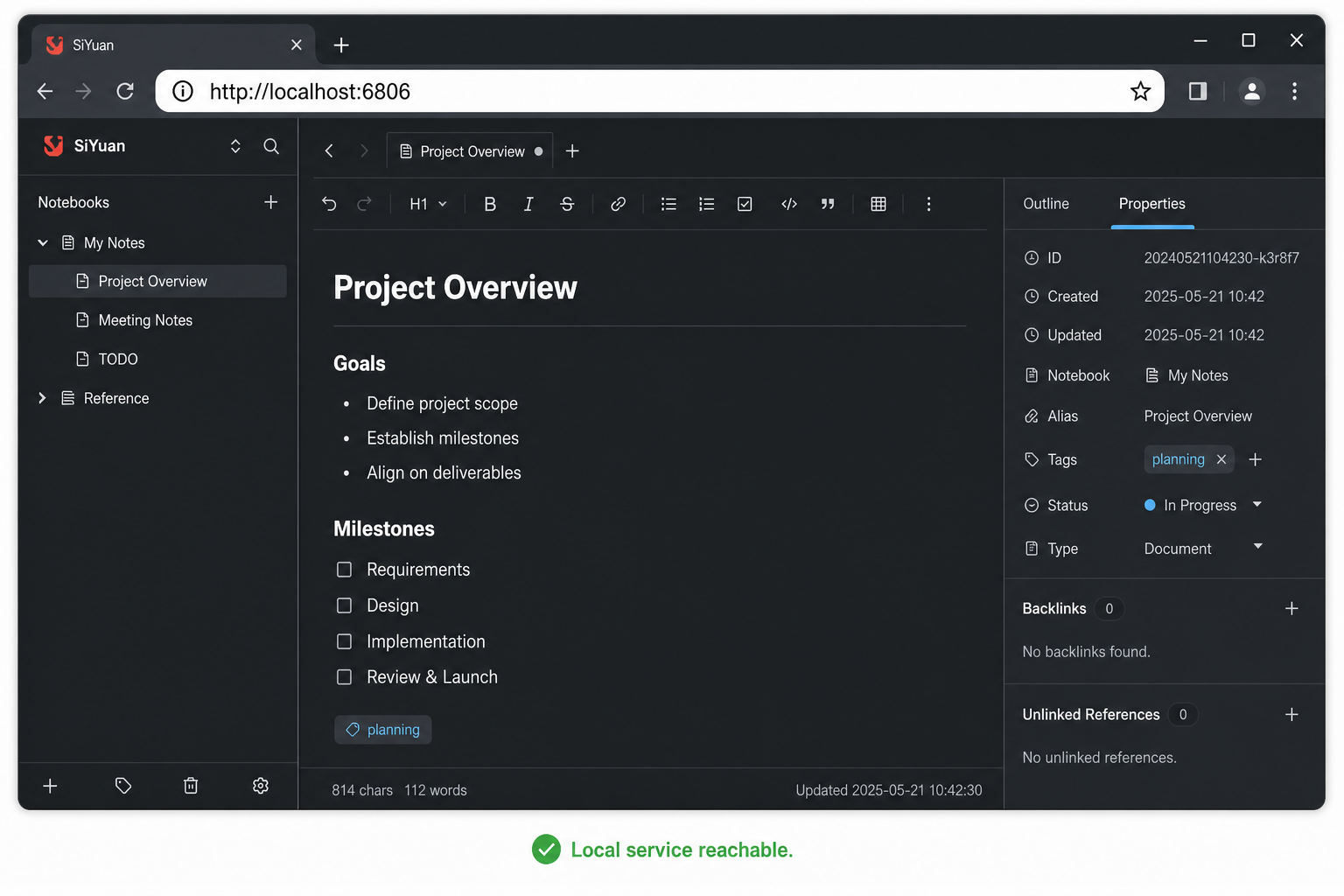1344x896 pixels.
Task: Open the Type Document dropdown
Action: (1203, 548)
